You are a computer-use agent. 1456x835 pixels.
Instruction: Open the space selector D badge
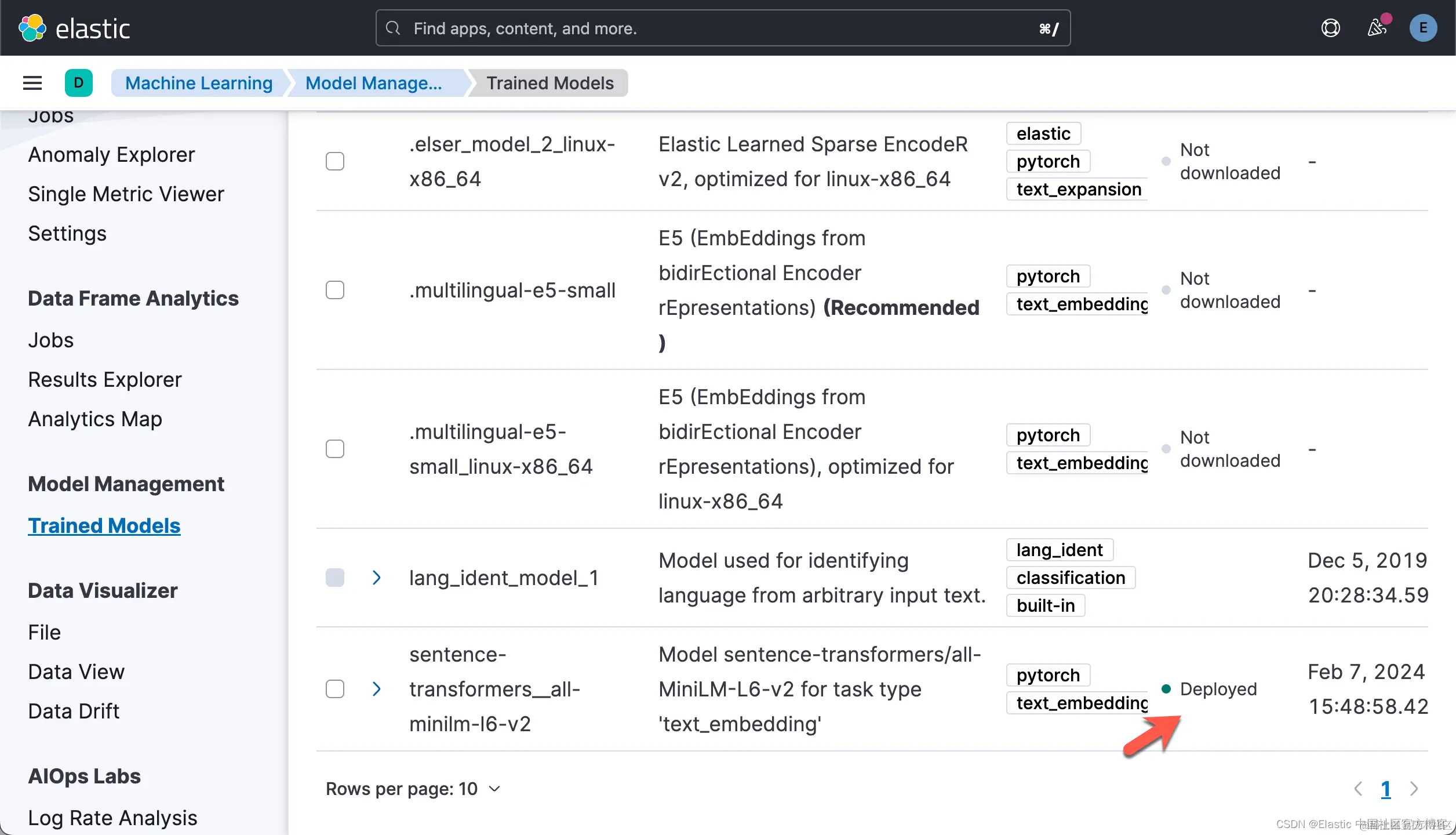tap(79, 83)
